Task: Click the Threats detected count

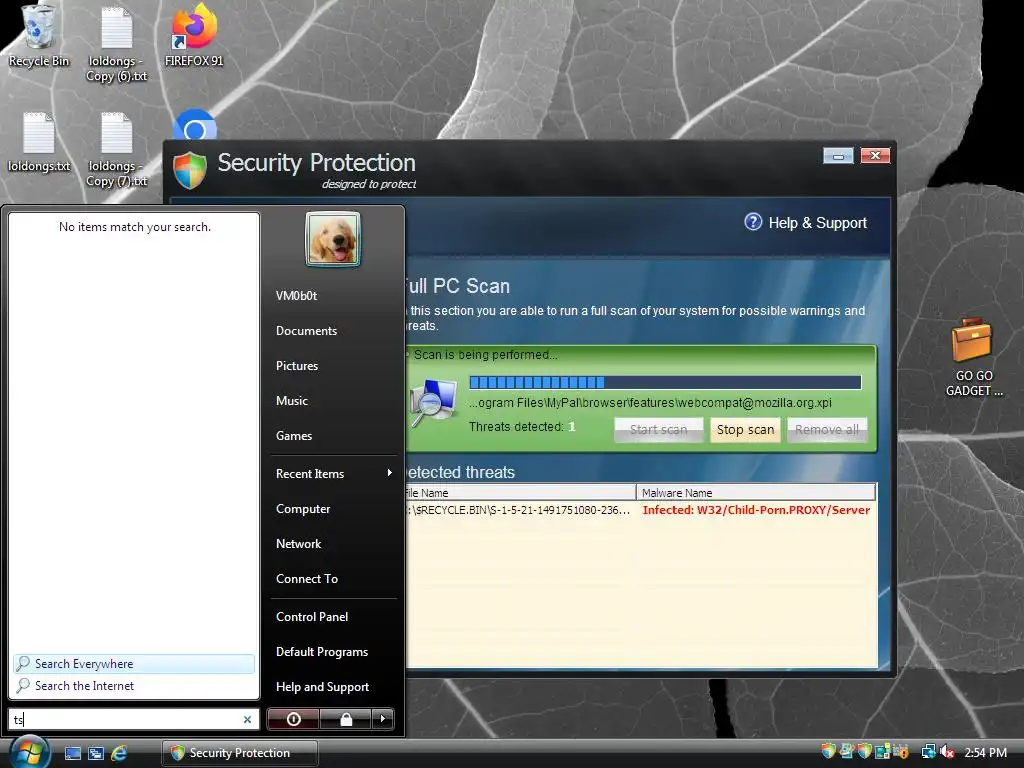Action: click(x=571, y=426)
